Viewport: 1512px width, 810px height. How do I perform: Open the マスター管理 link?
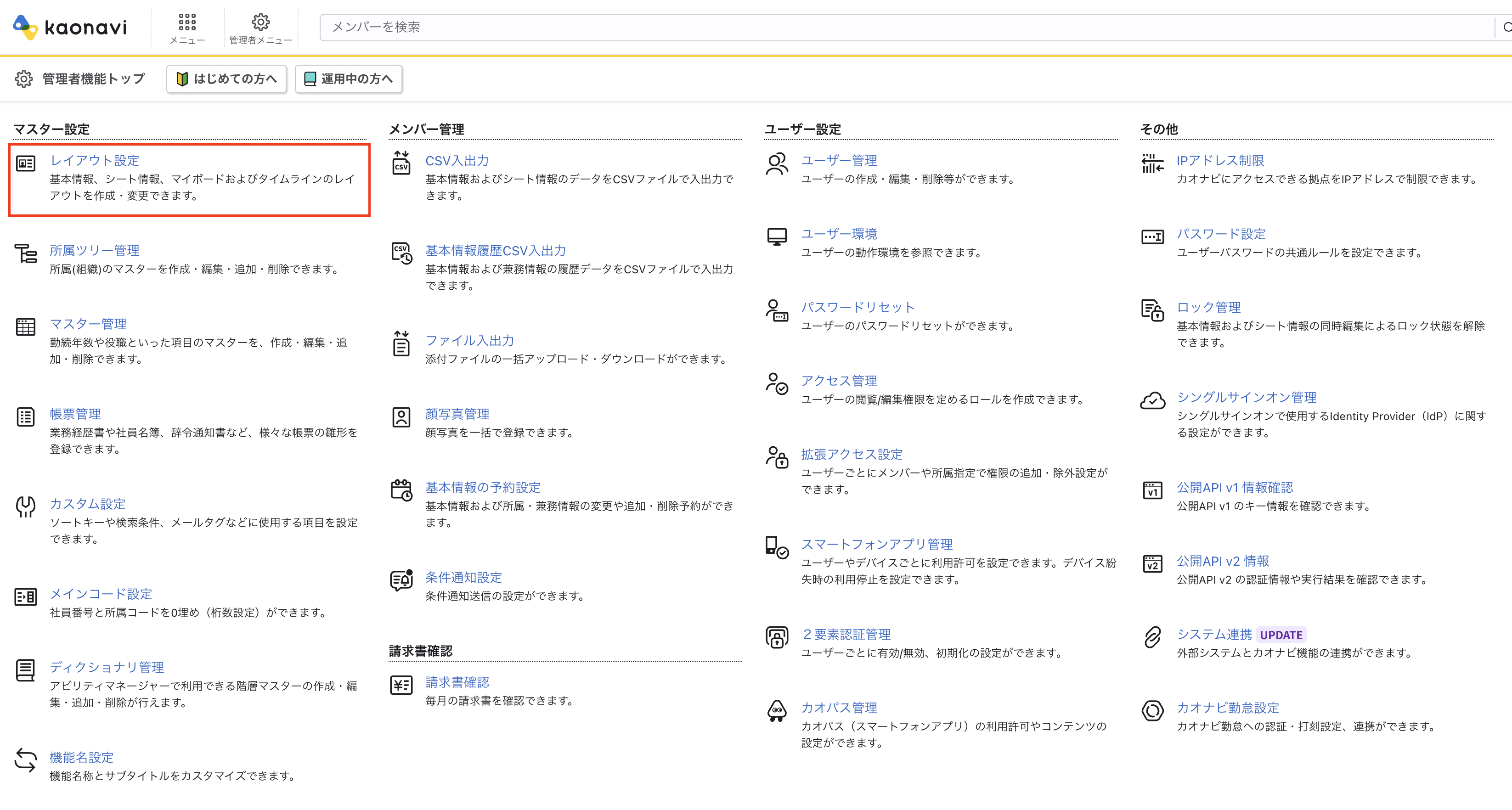[88, 324]
